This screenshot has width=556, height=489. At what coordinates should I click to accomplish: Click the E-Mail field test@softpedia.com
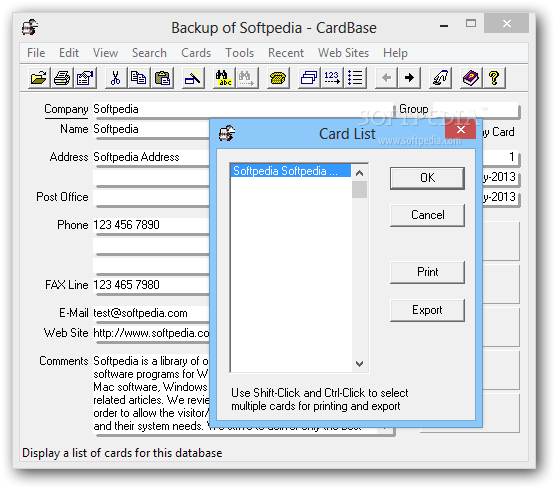coord(151,313)
